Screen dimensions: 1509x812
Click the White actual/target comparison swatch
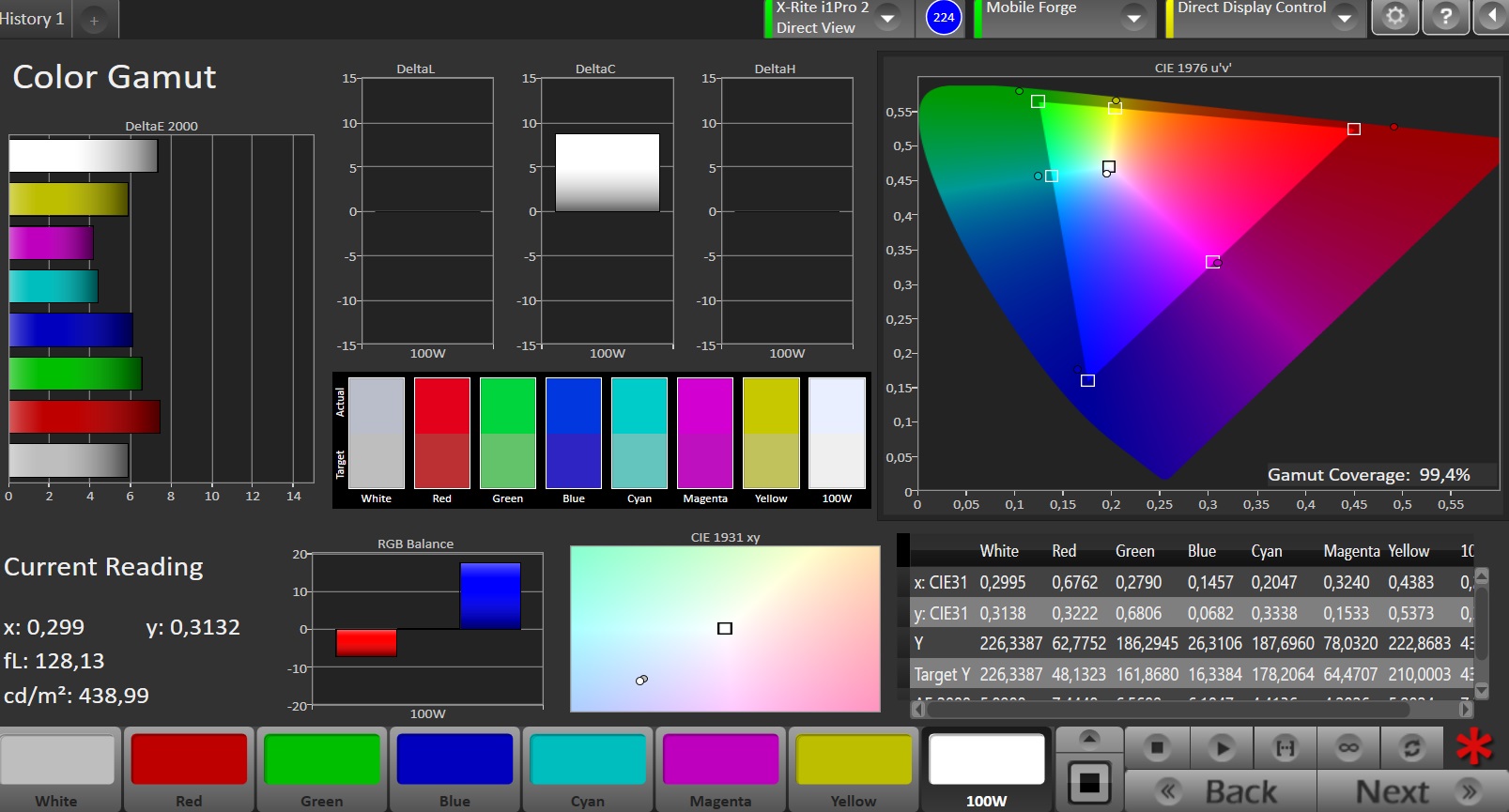click(377, 433)
